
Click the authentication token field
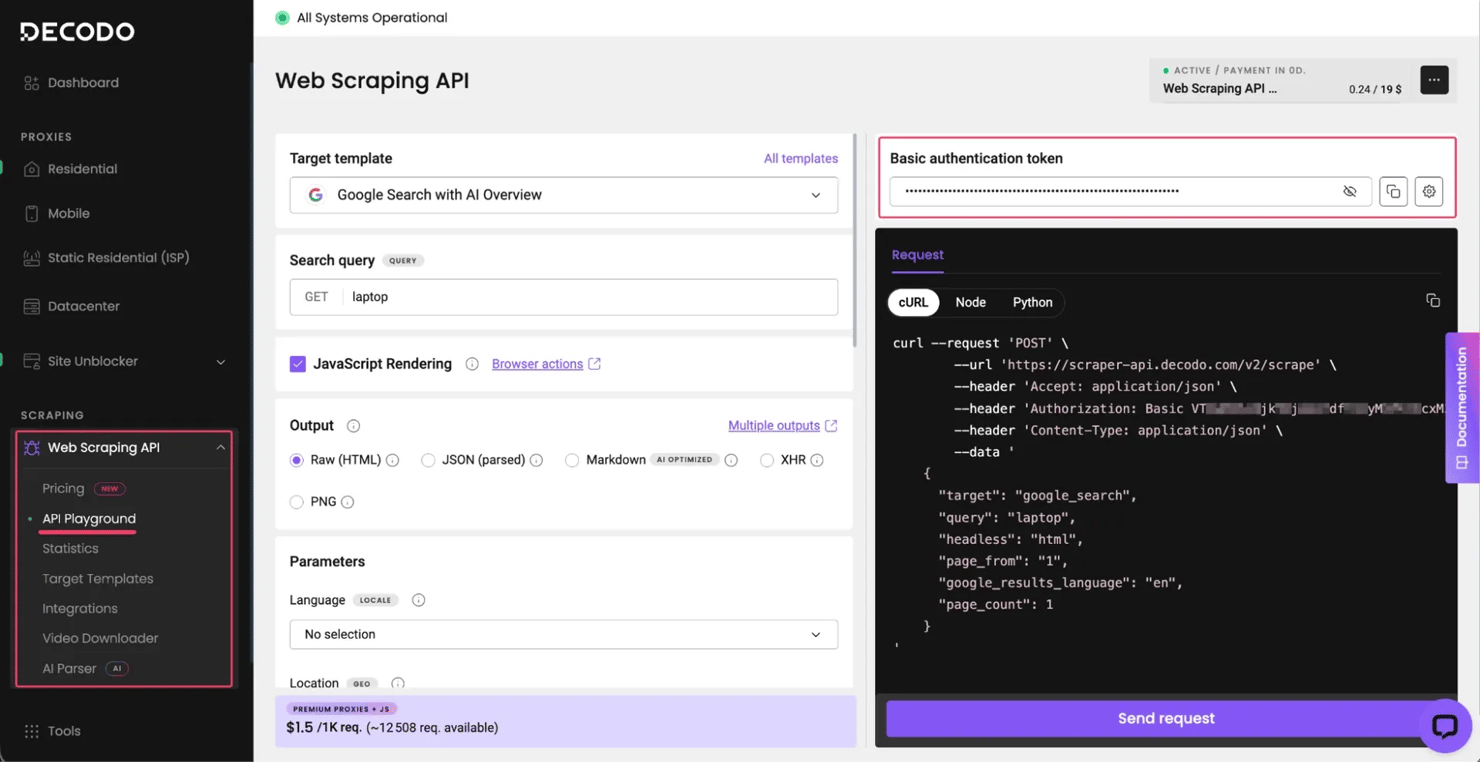[1130, 191]
